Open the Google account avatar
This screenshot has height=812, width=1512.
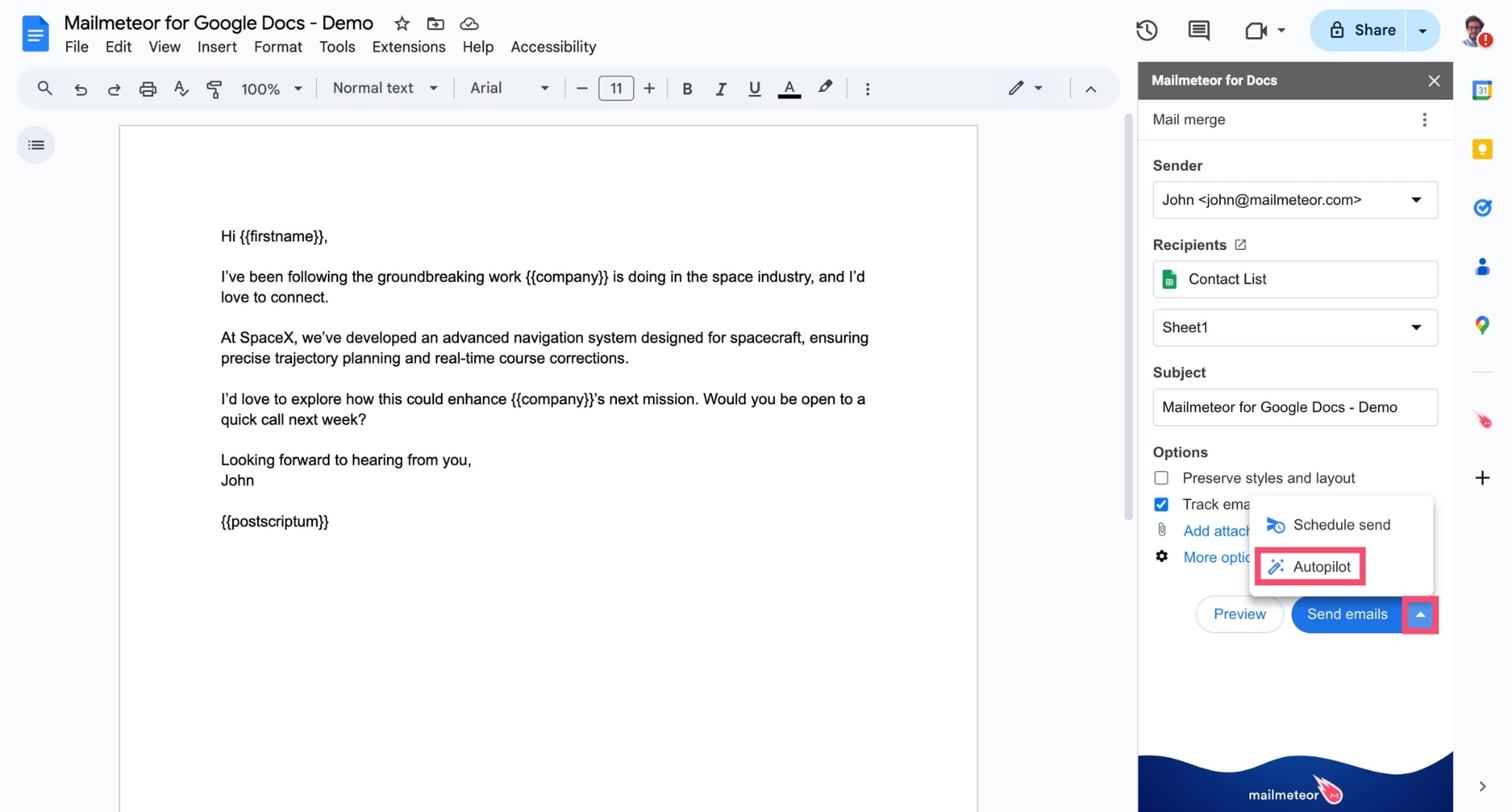click(1475, 31)
